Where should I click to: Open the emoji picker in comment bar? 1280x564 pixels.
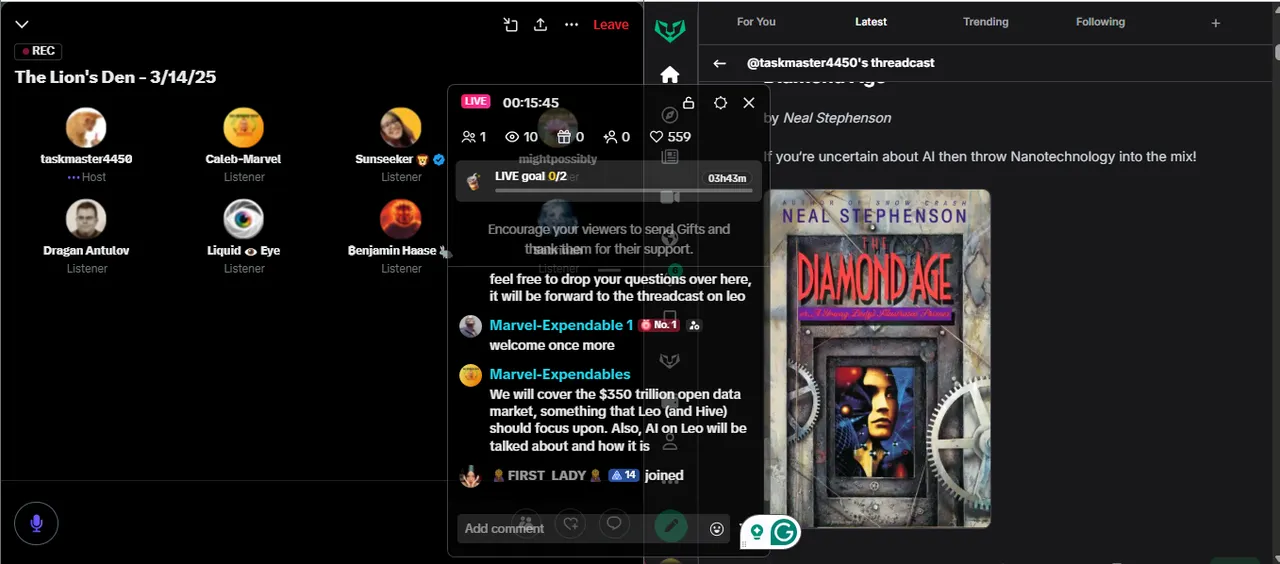[717, 529]
